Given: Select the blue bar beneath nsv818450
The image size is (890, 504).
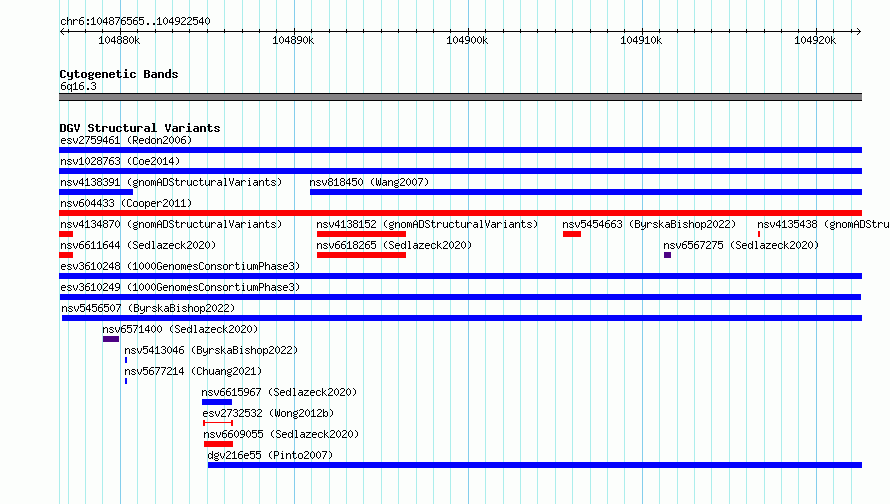Looking at the screenshot, I should (586, 192).
